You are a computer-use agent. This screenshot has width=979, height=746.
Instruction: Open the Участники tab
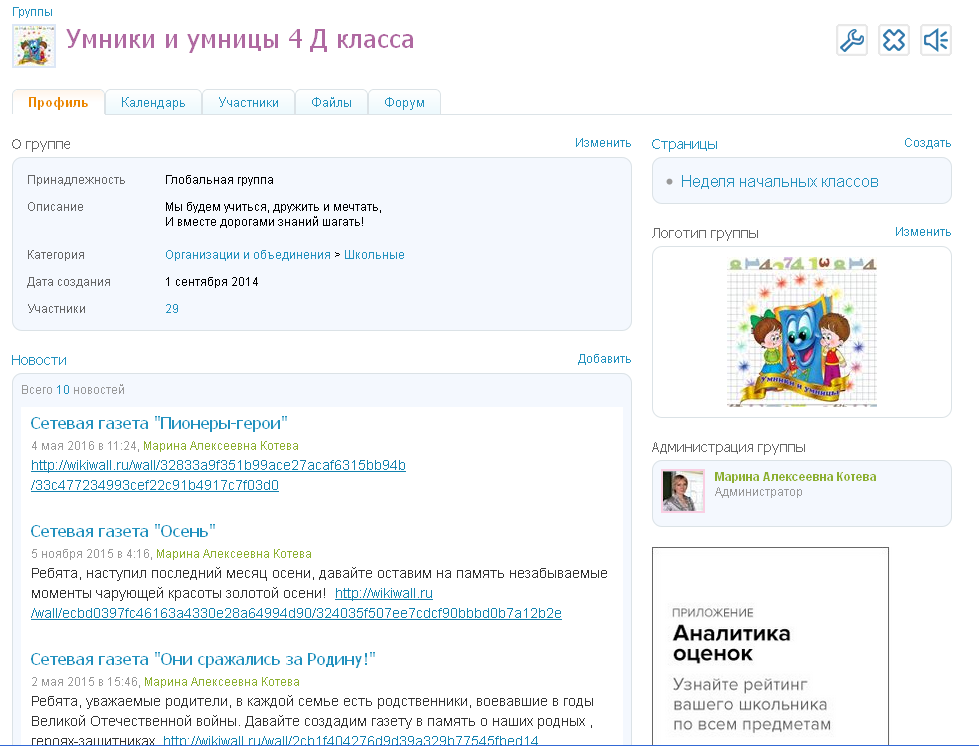click(x=248, y=102)
